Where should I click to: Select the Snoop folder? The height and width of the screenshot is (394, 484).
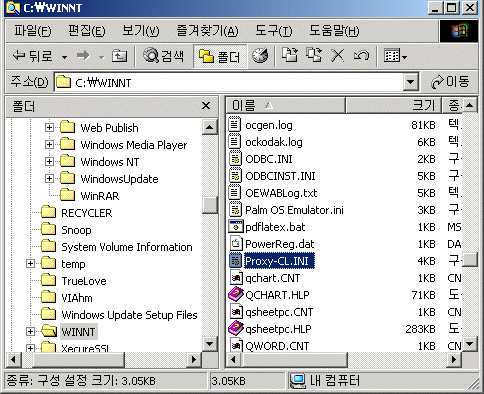pyautogui.click(x=76, y=230)
